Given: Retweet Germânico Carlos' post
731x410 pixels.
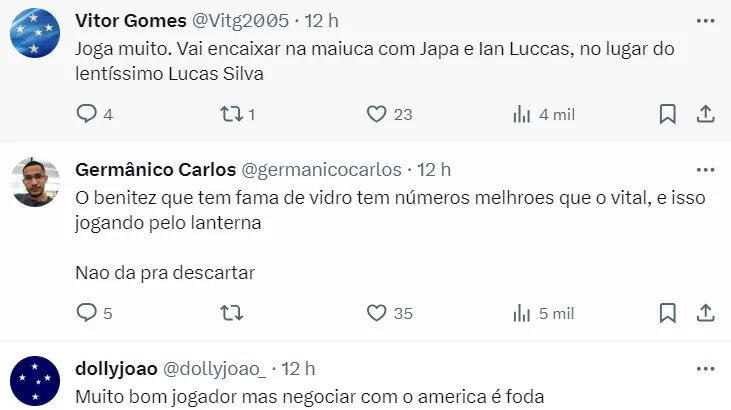Looking at the screenshot, I should coord(232,313).
